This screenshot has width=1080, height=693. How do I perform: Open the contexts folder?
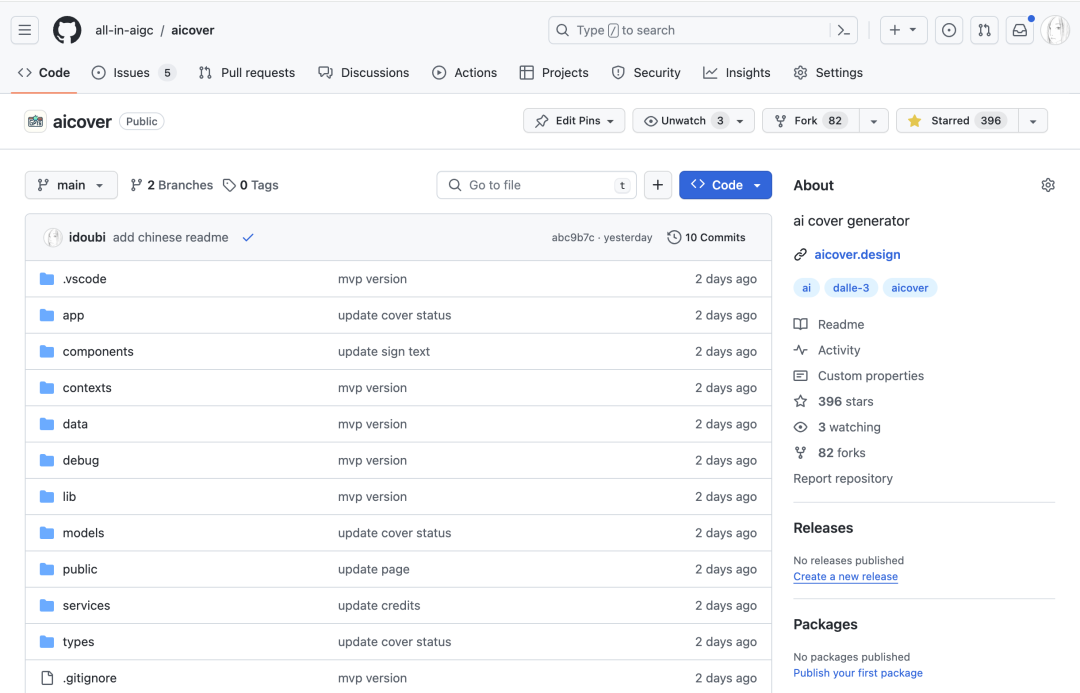[87, 388]
